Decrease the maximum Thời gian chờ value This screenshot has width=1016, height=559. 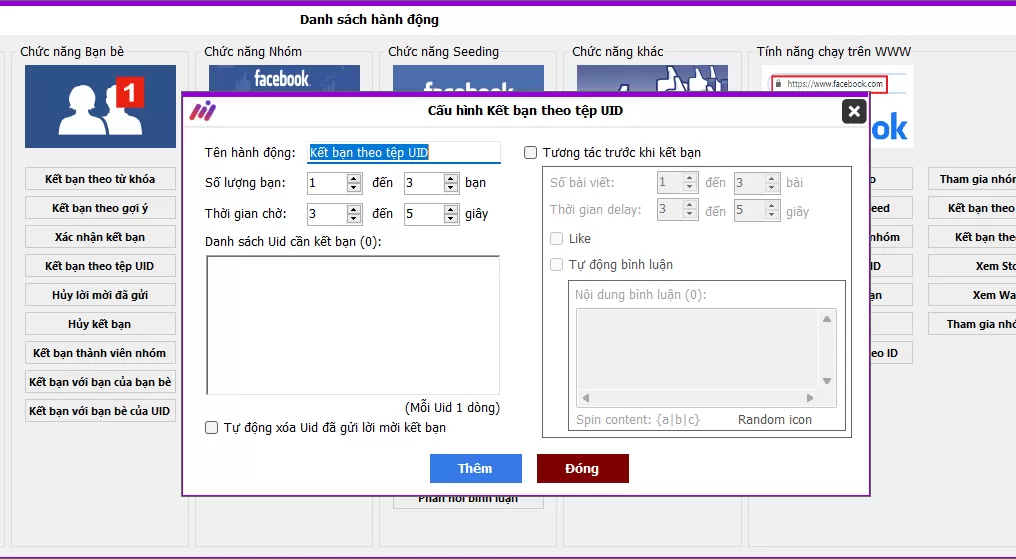pos(451,219)
